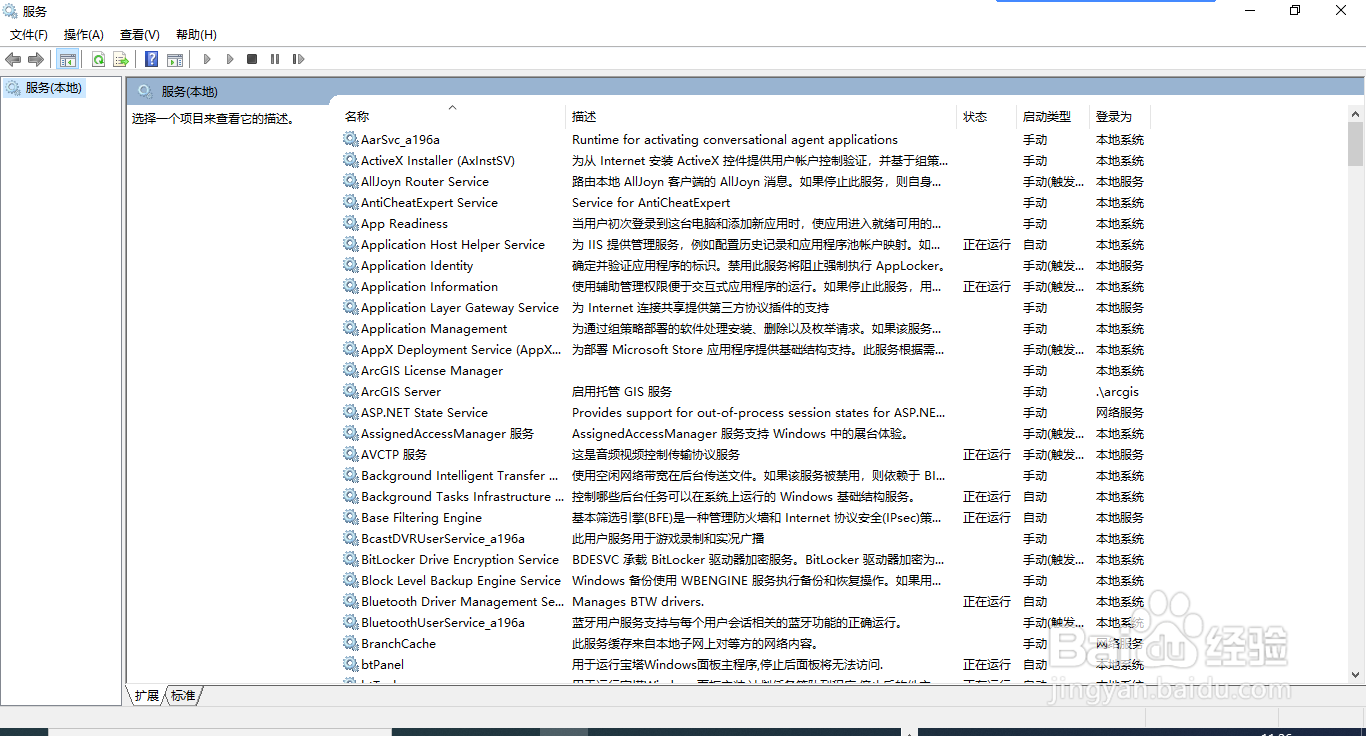Open help with the blue question mark icon
The image size is (1366, 736).
click(152, 59)
